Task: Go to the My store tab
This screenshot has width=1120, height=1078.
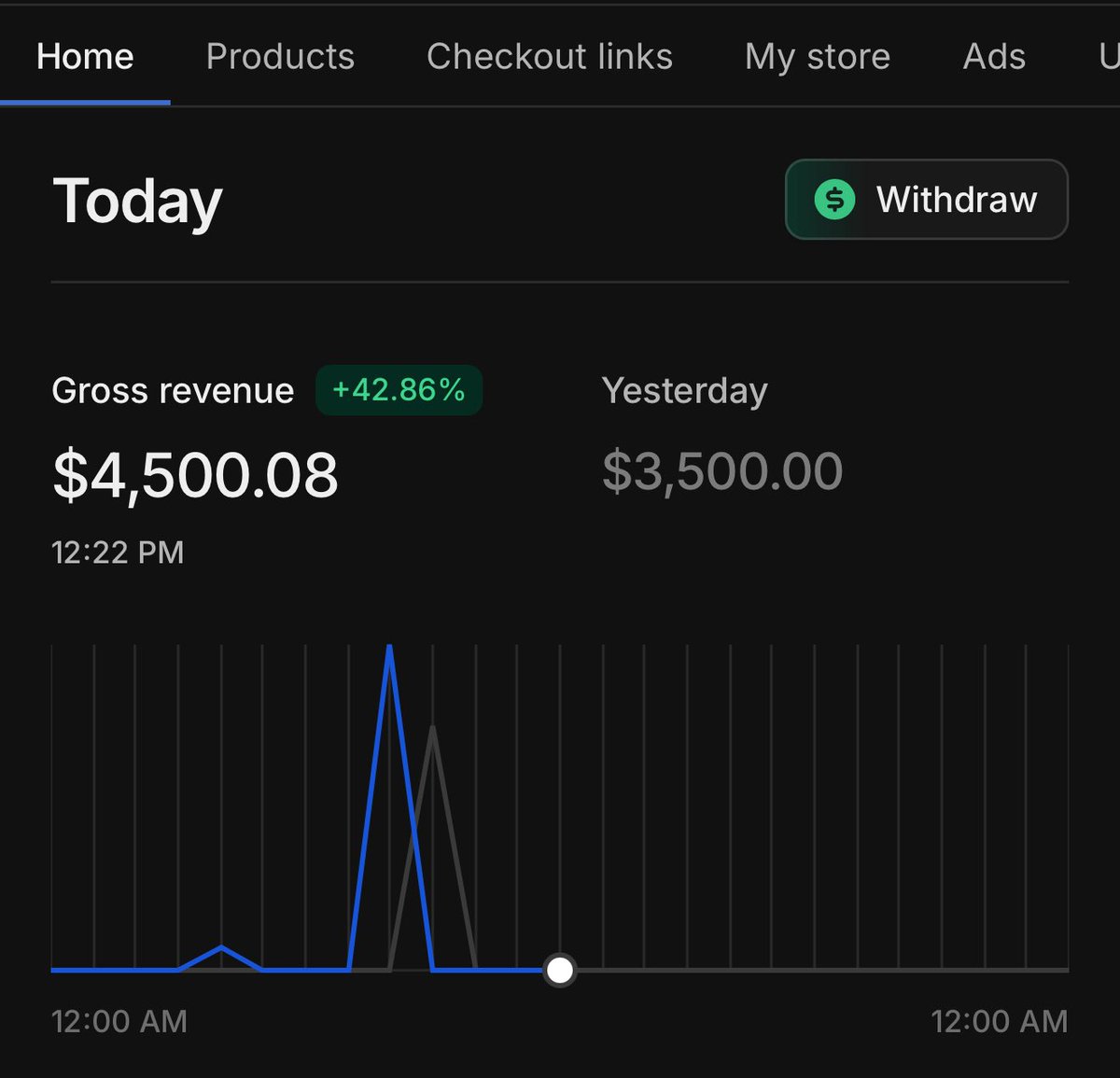Action: (x=818, y=57)
